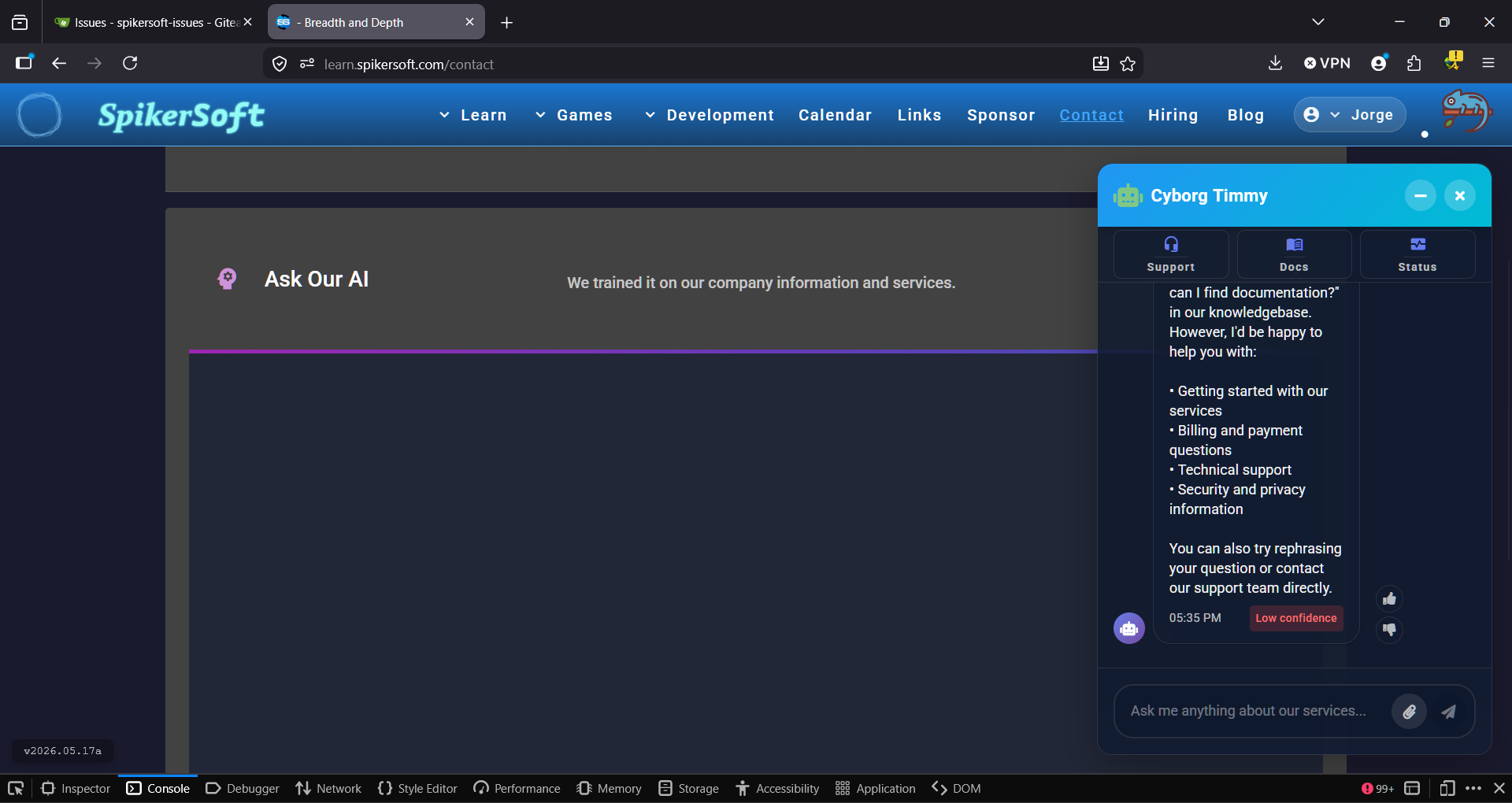Click the version label v2026.05.17a
This screenshot has height=803, width=1512.
pos(63,751)
